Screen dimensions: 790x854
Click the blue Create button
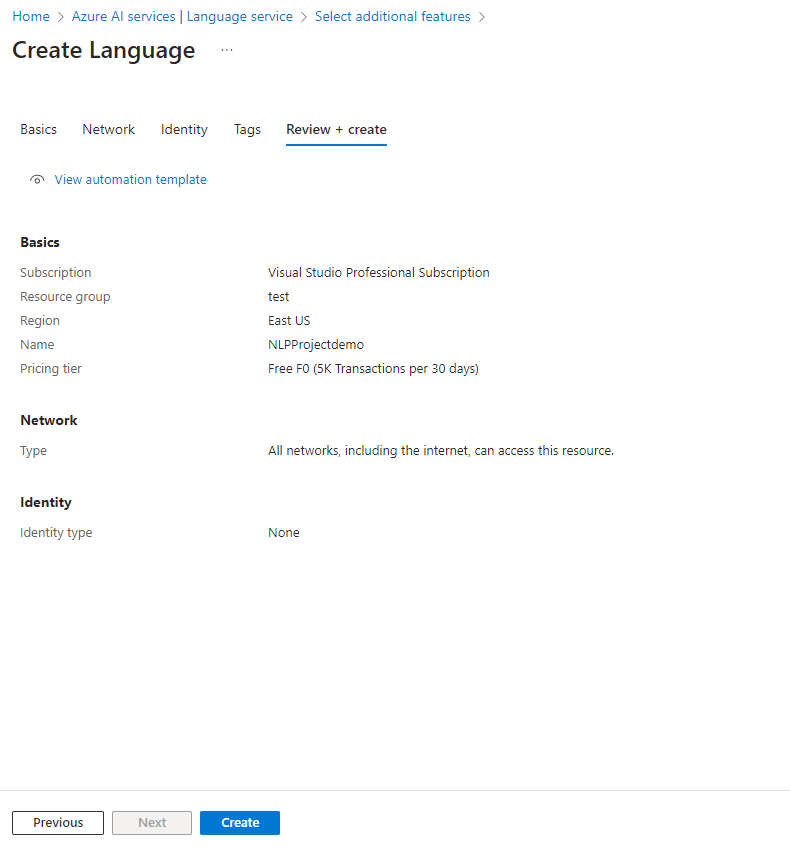click(x=240, y=822)
